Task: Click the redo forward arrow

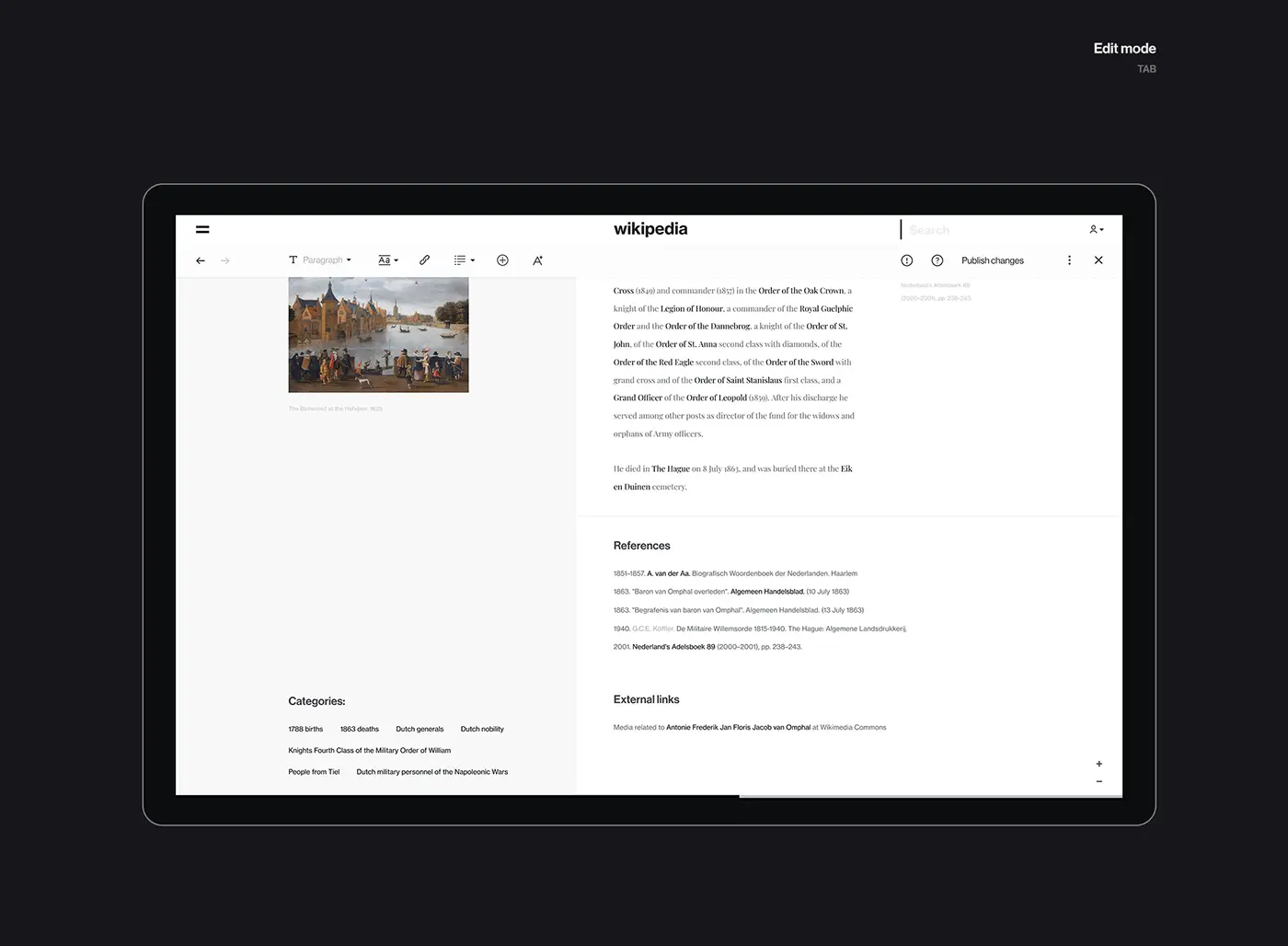Action: click(225, 260)
